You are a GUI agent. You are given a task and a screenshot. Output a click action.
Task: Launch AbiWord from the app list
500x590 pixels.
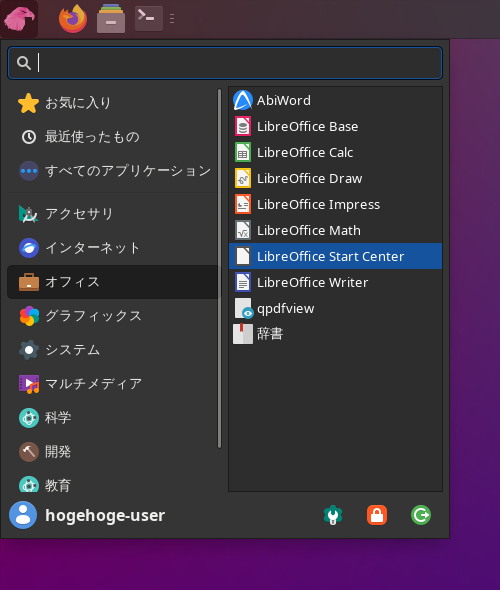335,100
